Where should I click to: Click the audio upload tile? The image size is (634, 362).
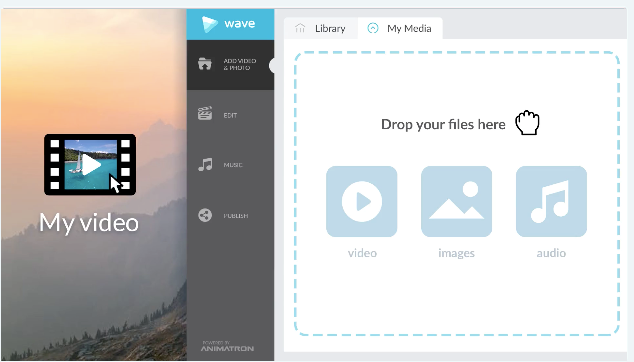pos(551,201)
